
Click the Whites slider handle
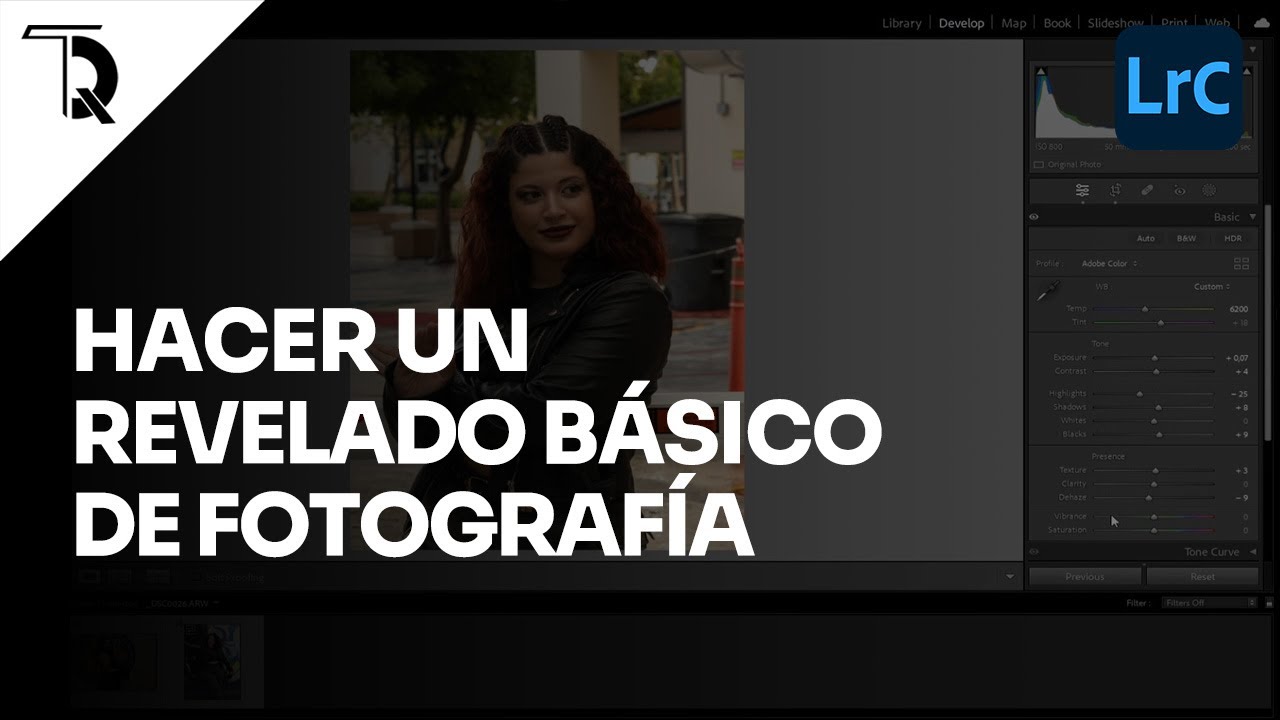click(x=1154, y=421)
